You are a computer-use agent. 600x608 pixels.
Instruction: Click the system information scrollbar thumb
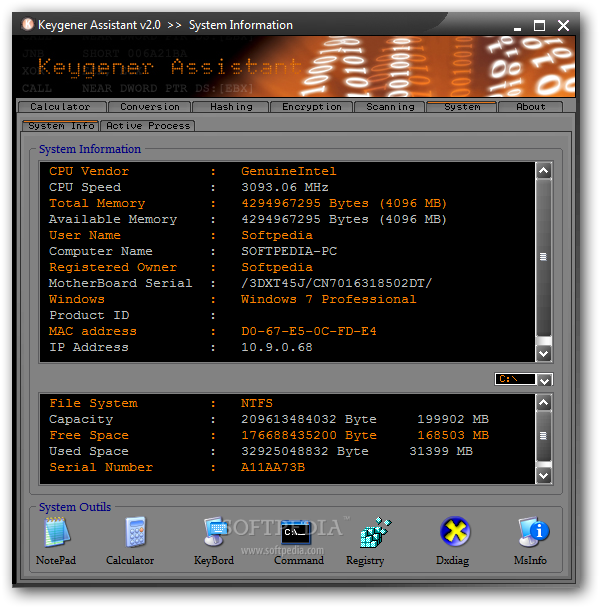(x=544, y=257)
